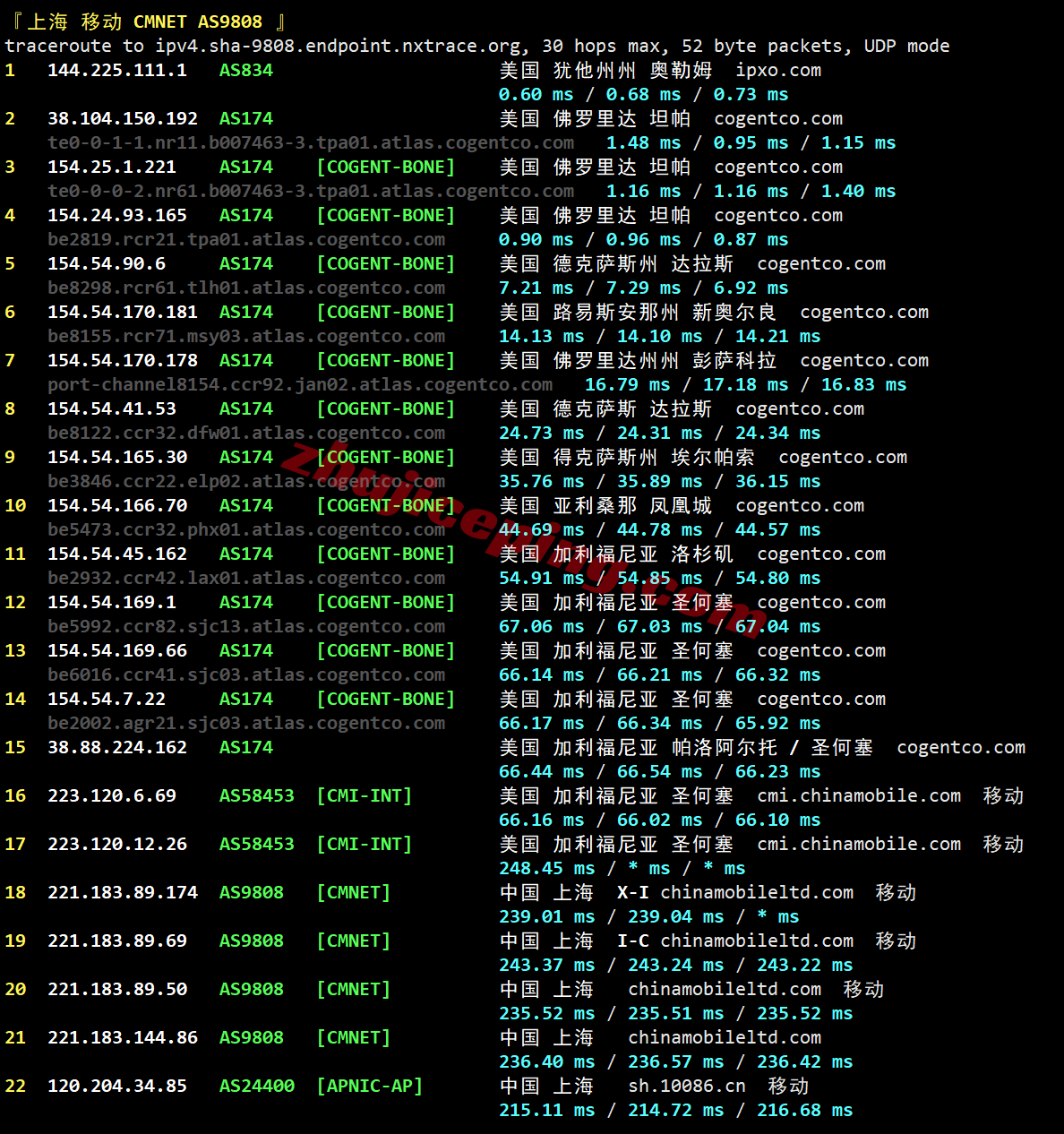1064x1134 pixels.
Task: Select IP address 144.225.111.1 at hop 1
Action: tap(117, 70)
